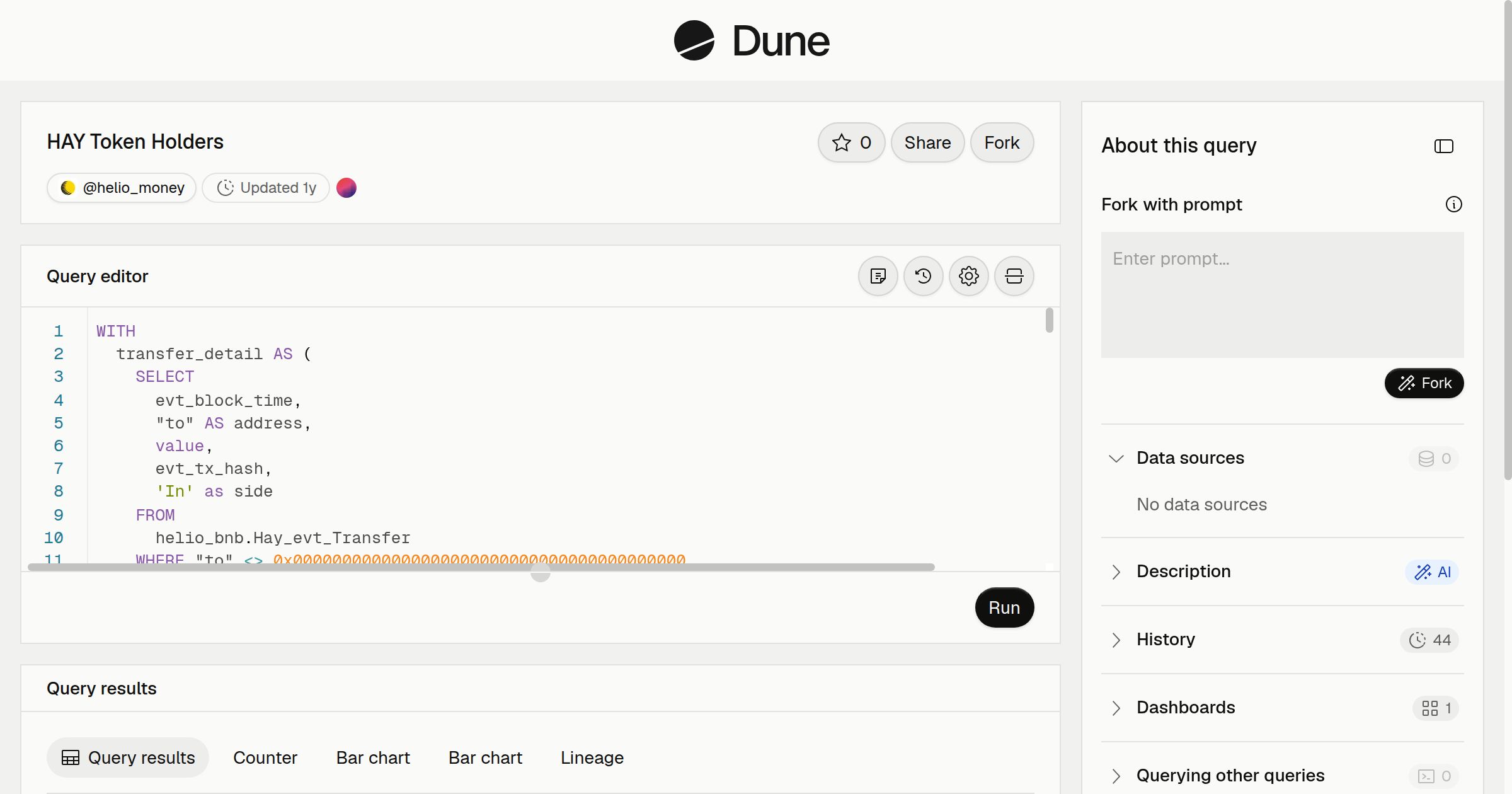This screenshot has width=1512, height=794.
Task: Click the purple avatar next to Updated 1y
Action: [346, 188]
